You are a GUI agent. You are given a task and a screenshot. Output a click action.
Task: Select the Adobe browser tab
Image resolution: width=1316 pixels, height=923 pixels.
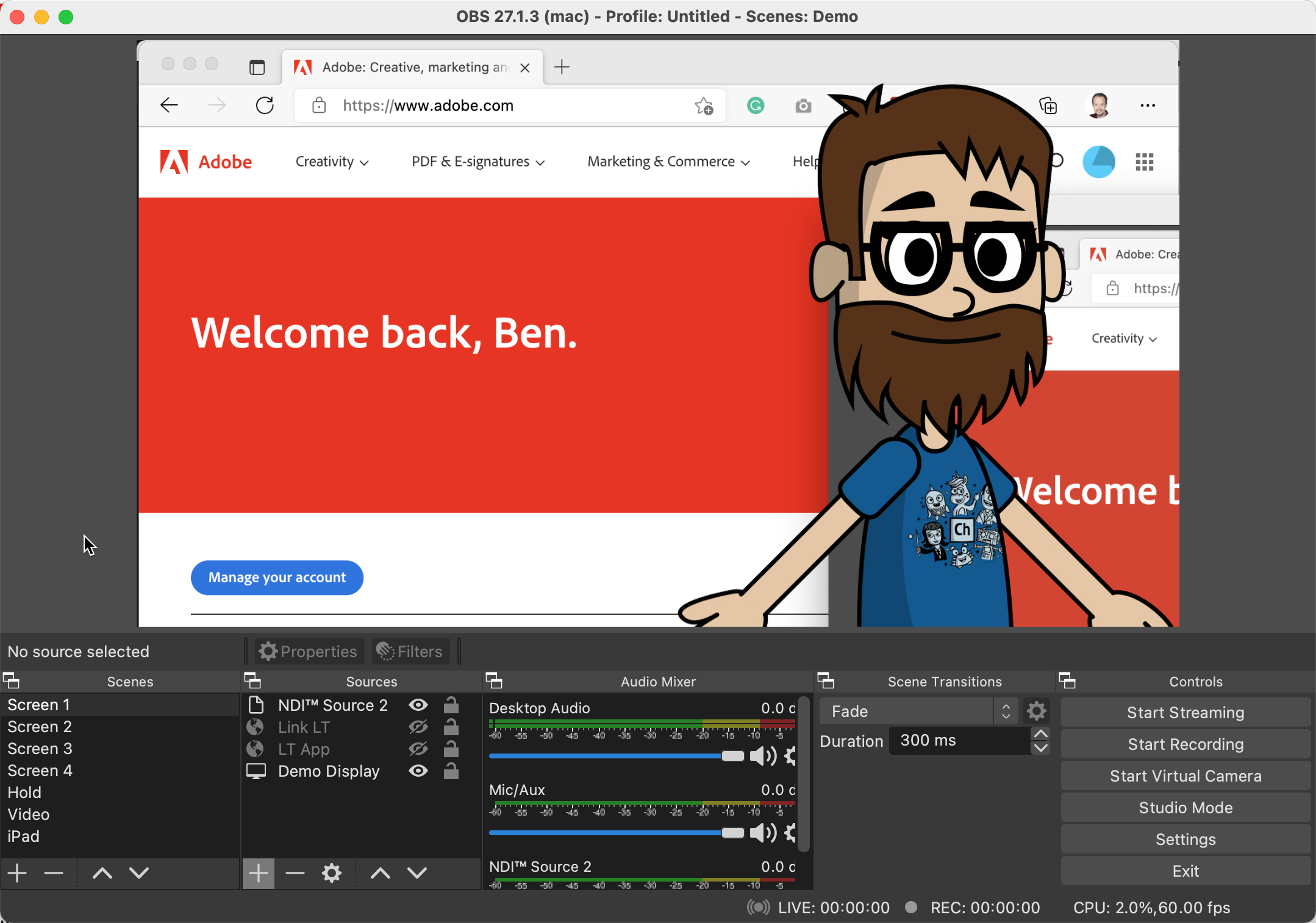pyautogui.click(x=412, y=67)
